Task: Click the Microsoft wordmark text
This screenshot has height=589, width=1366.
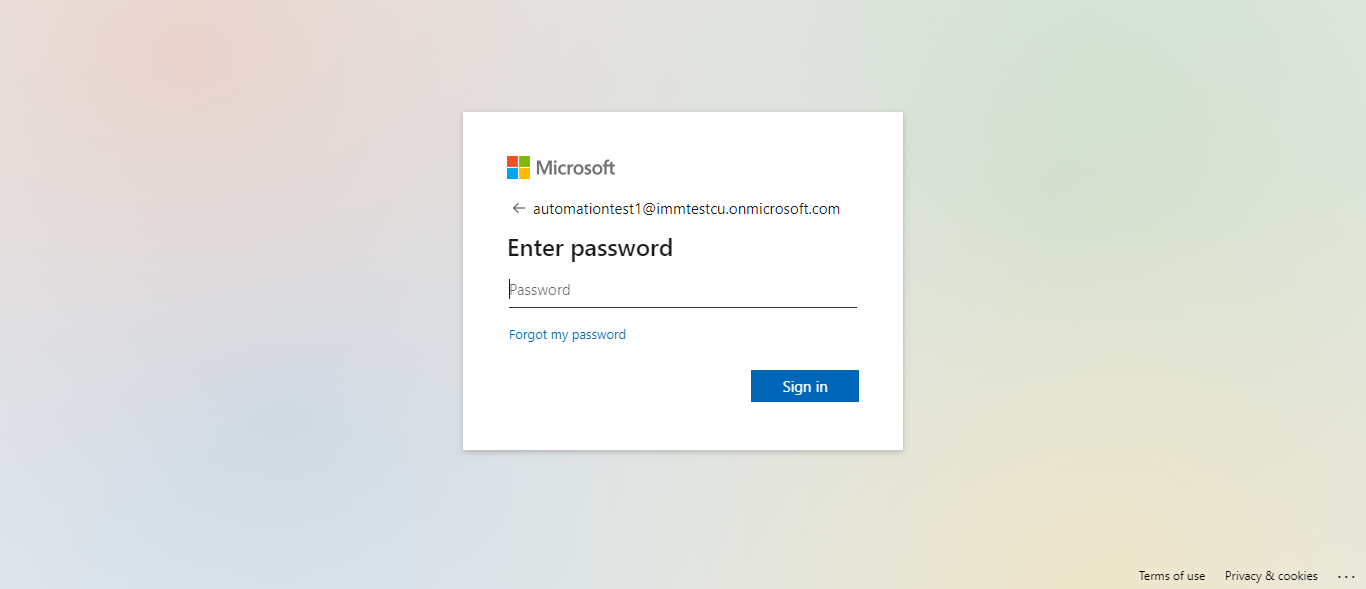Action: pyautogui.click(x=575, y=168)
